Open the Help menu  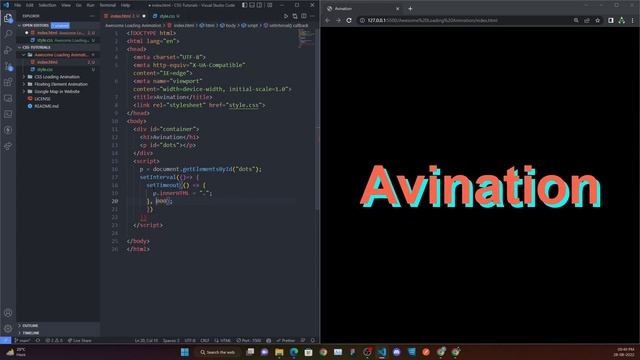pos(125,5)
